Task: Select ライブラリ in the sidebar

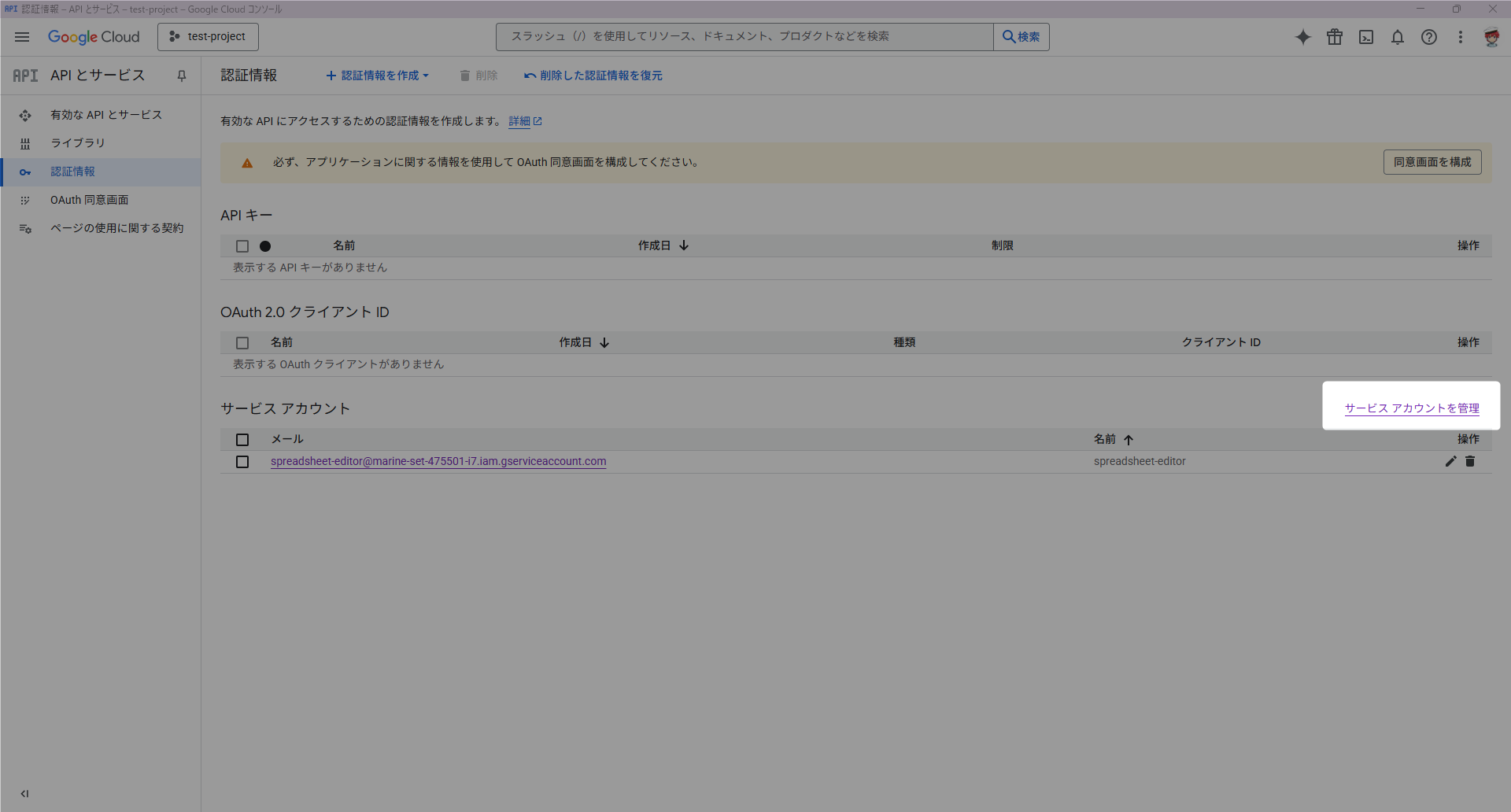Action: 78,143
